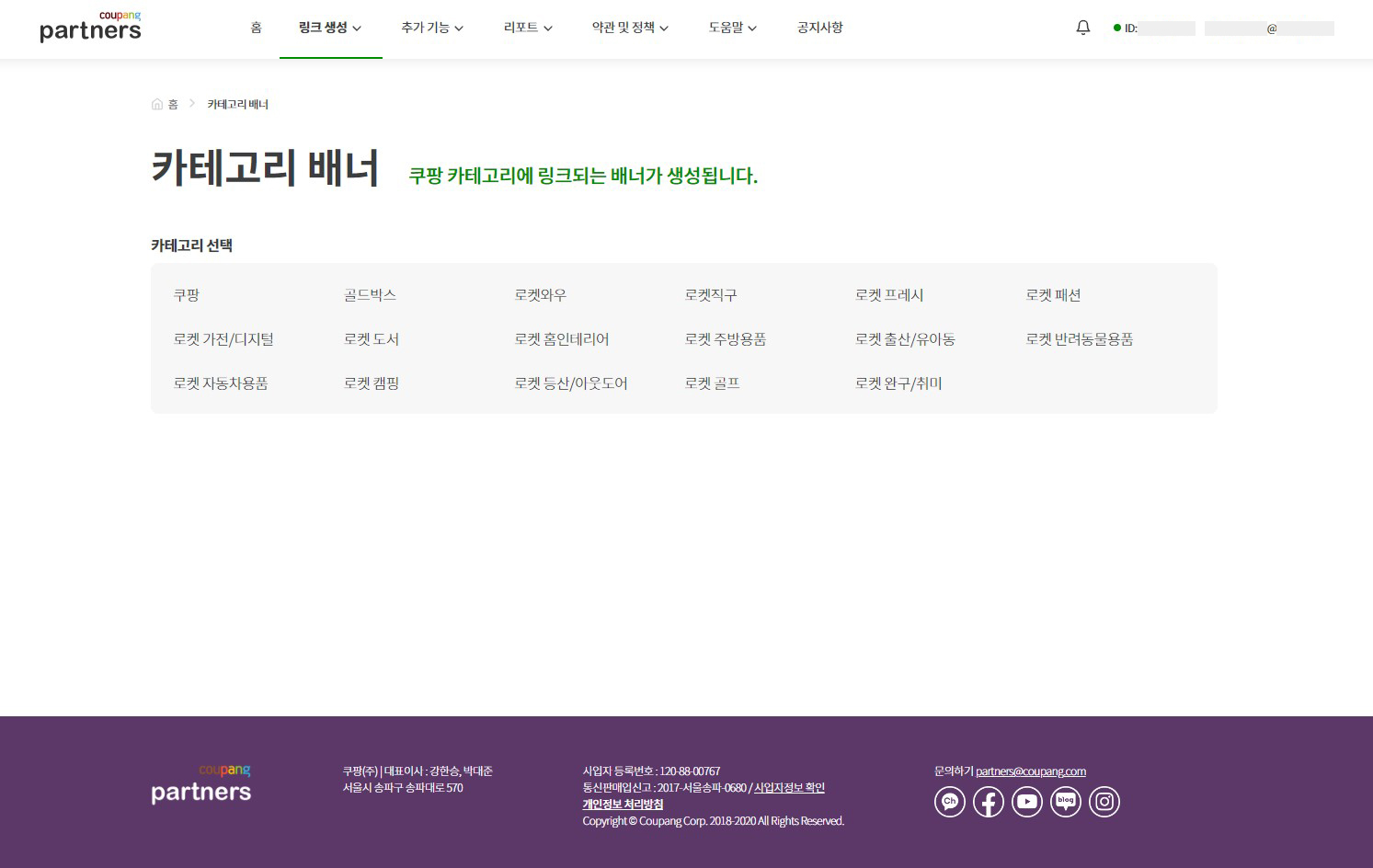Open the blog icon in the footer
The width and height of the screenshot is (1373, 868).
(1066, 802)
